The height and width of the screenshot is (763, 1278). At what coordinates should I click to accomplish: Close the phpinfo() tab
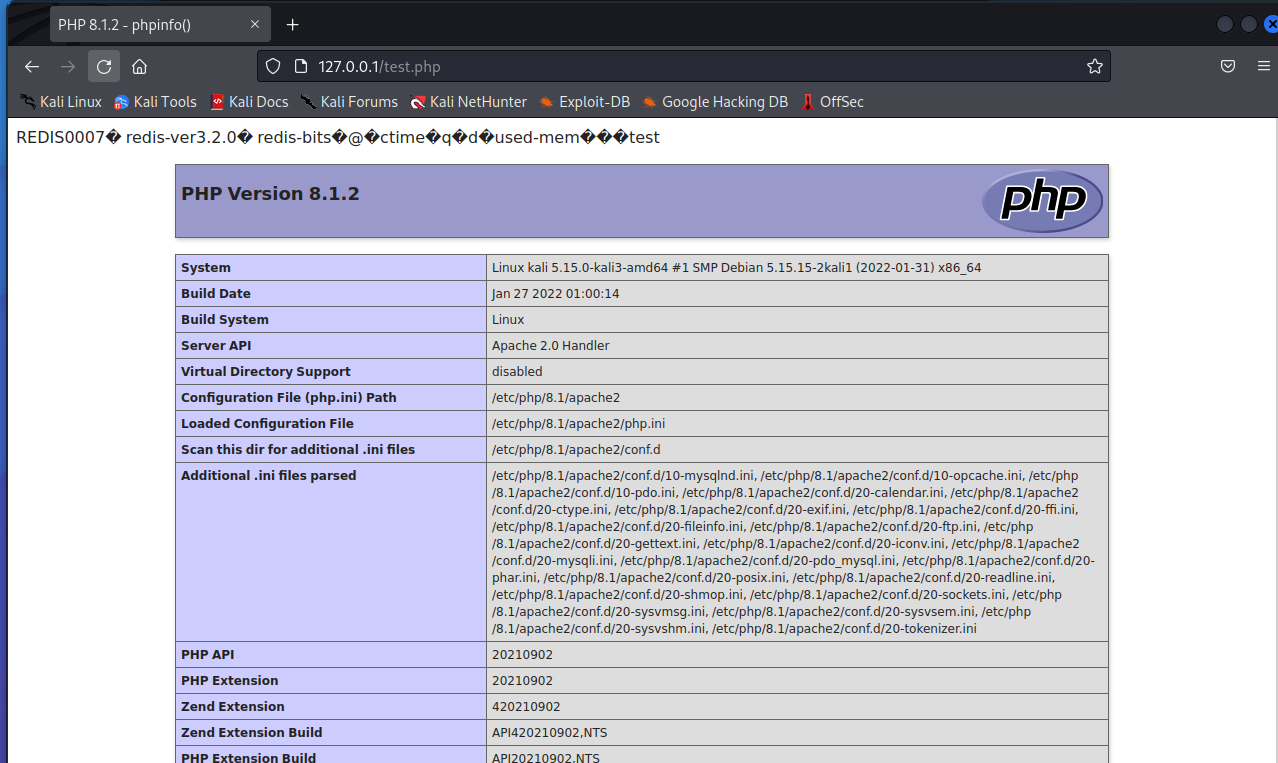255,24
